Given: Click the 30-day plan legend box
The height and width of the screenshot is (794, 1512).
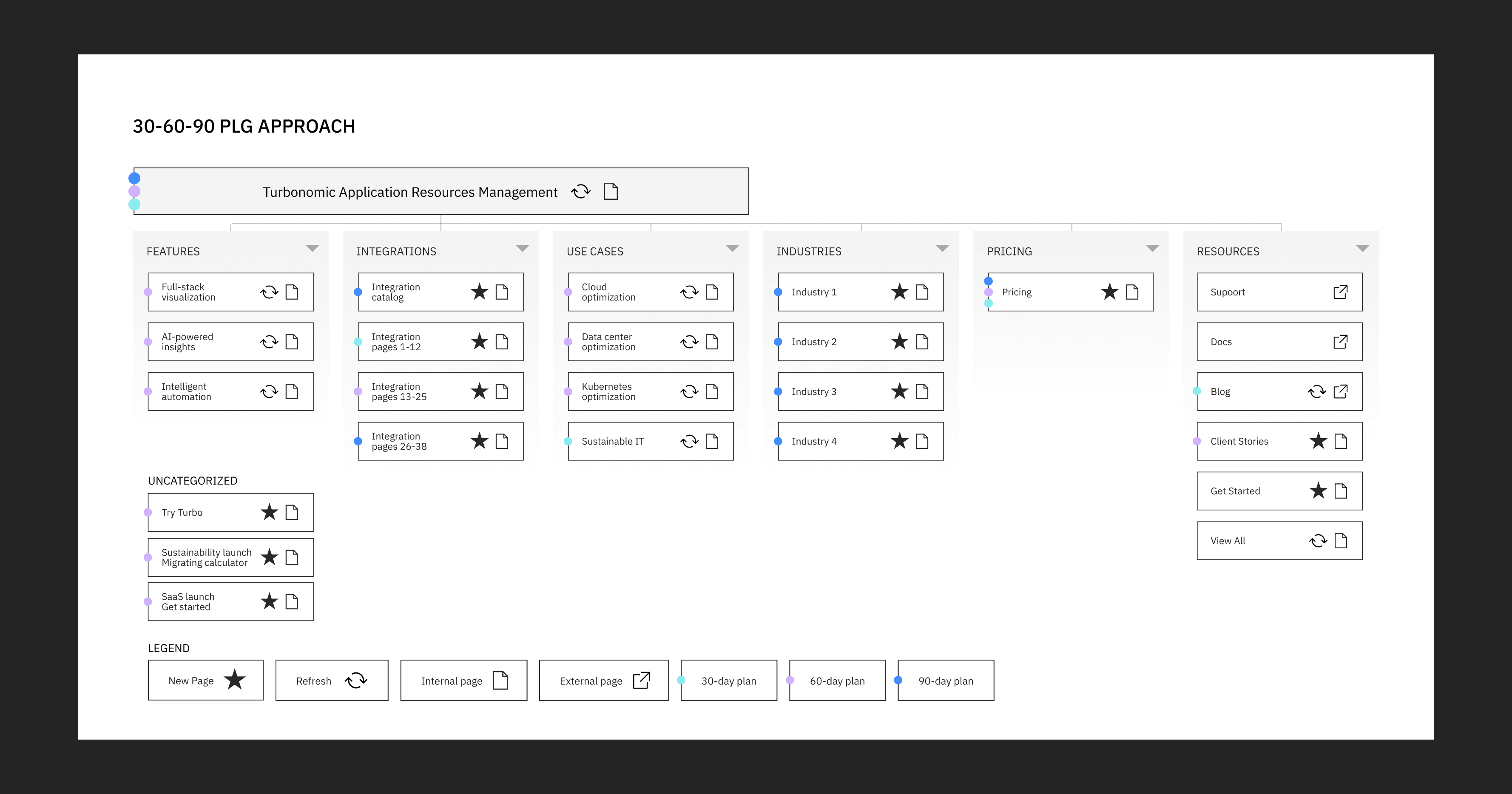Looking at the screenshot, I should (x=728, y=681).
